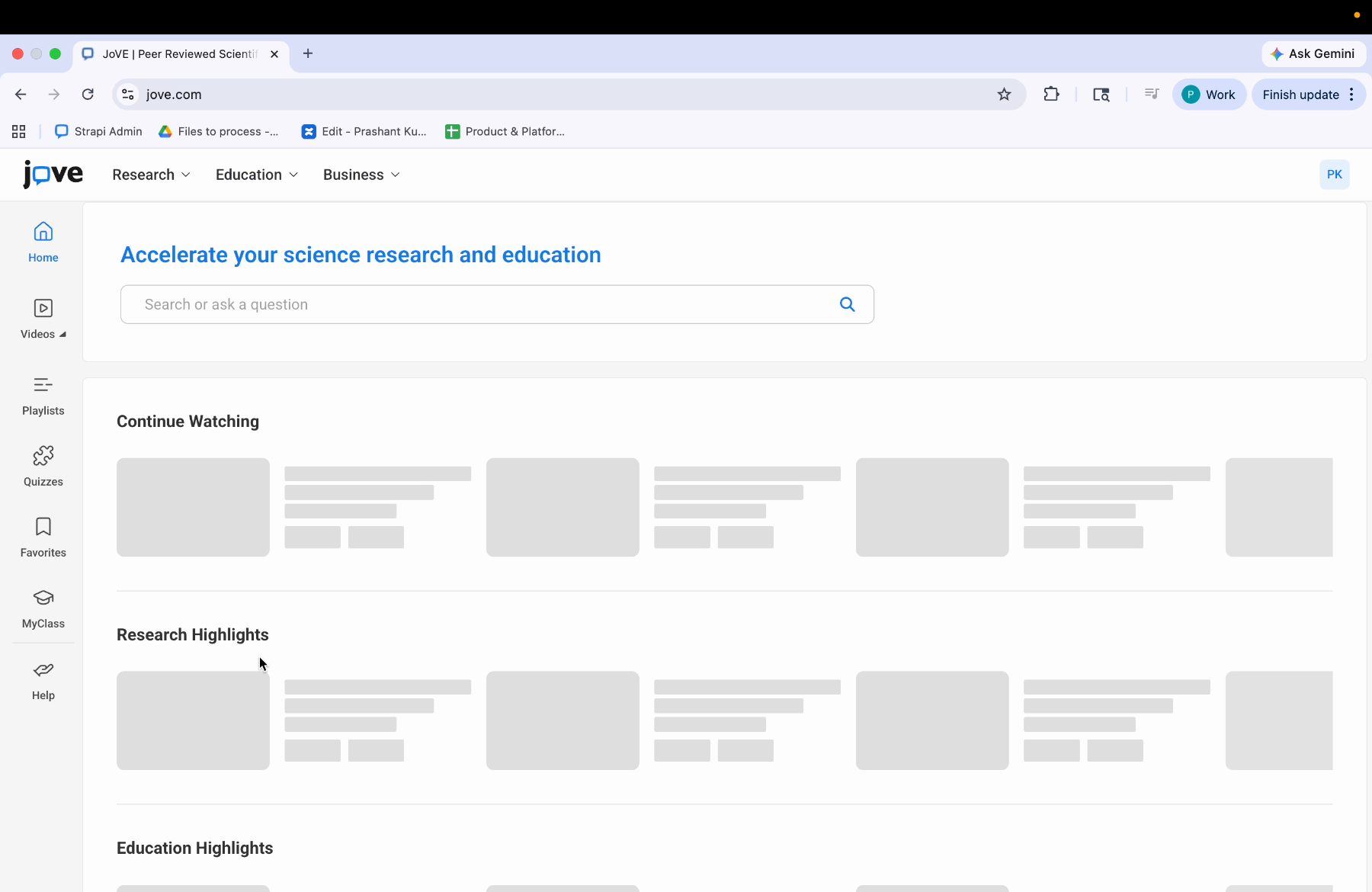Reload the jove.com page
This screenshot has width=1372, height=892.
click(88, 95)
